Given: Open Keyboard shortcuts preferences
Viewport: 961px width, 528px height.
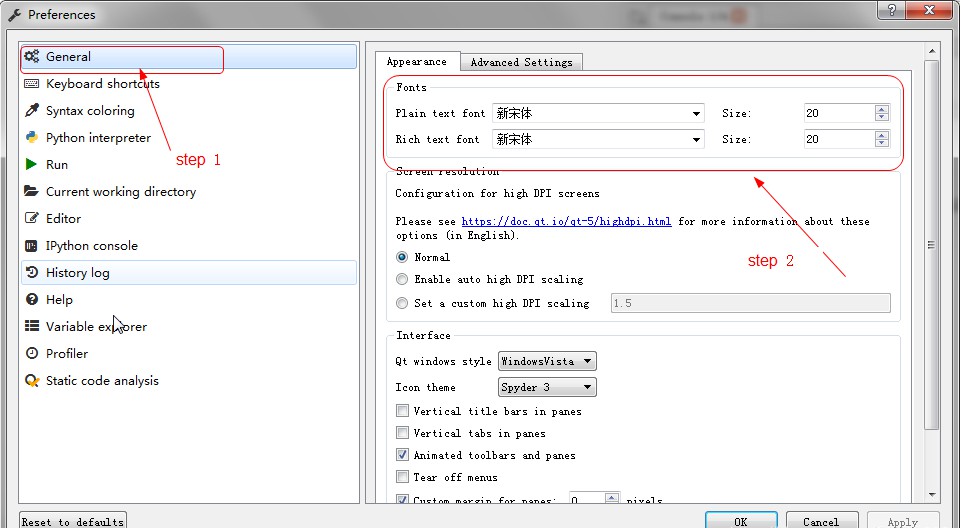Looking at the screenshot, I should click(x=189, y=84).
